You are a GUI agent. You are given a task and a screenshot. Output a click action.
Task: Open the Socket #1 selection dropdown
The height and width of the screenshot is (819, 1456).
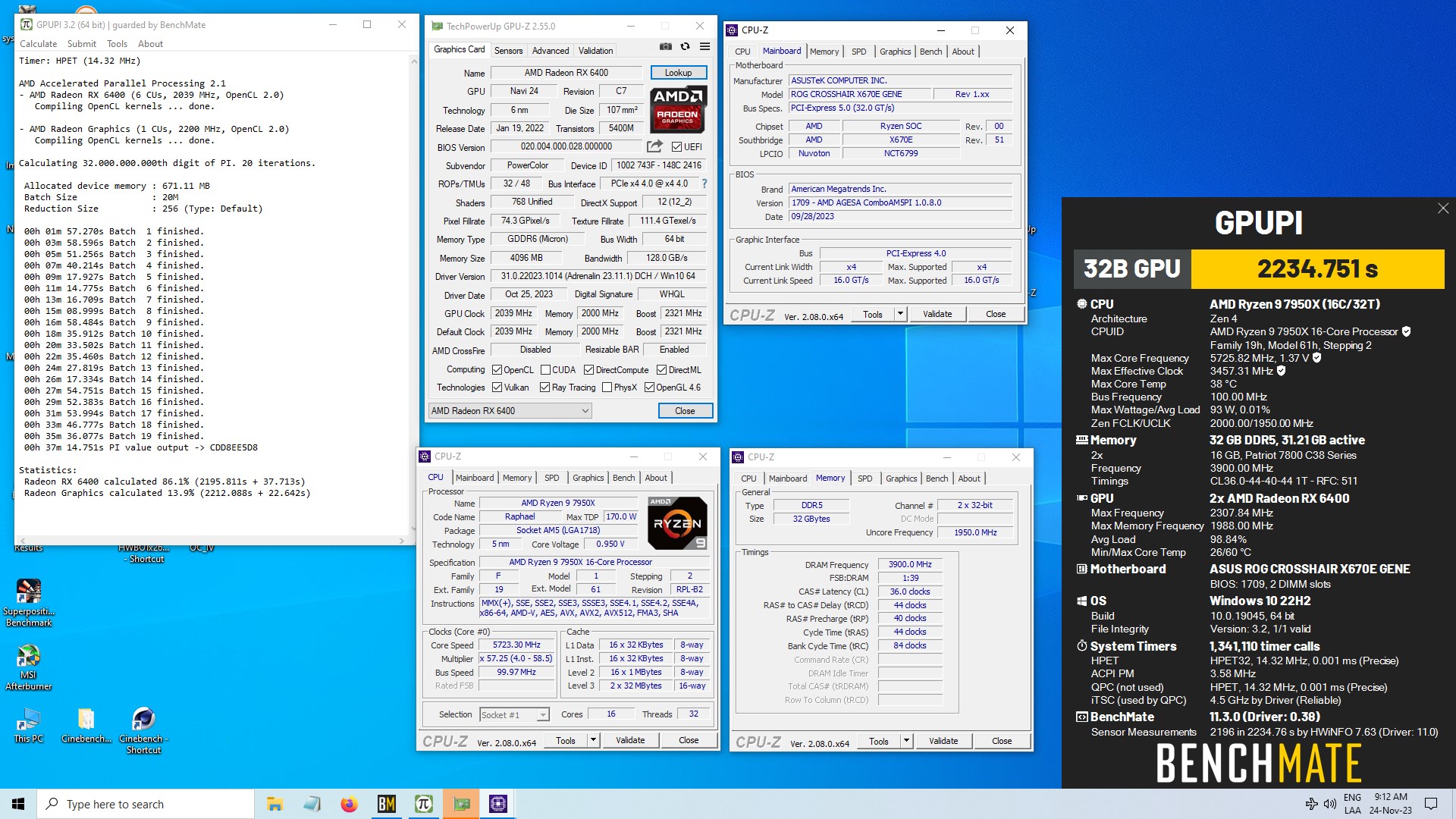[514, 715]
